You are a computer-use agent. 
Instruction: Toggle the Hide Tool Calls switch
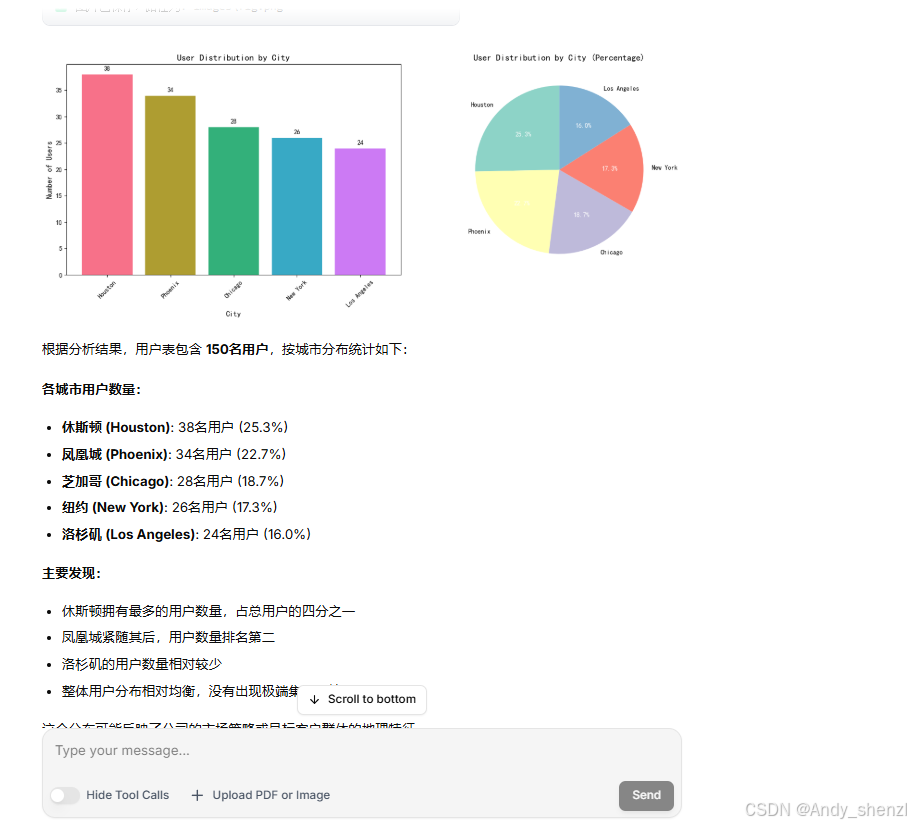(65, 795)
